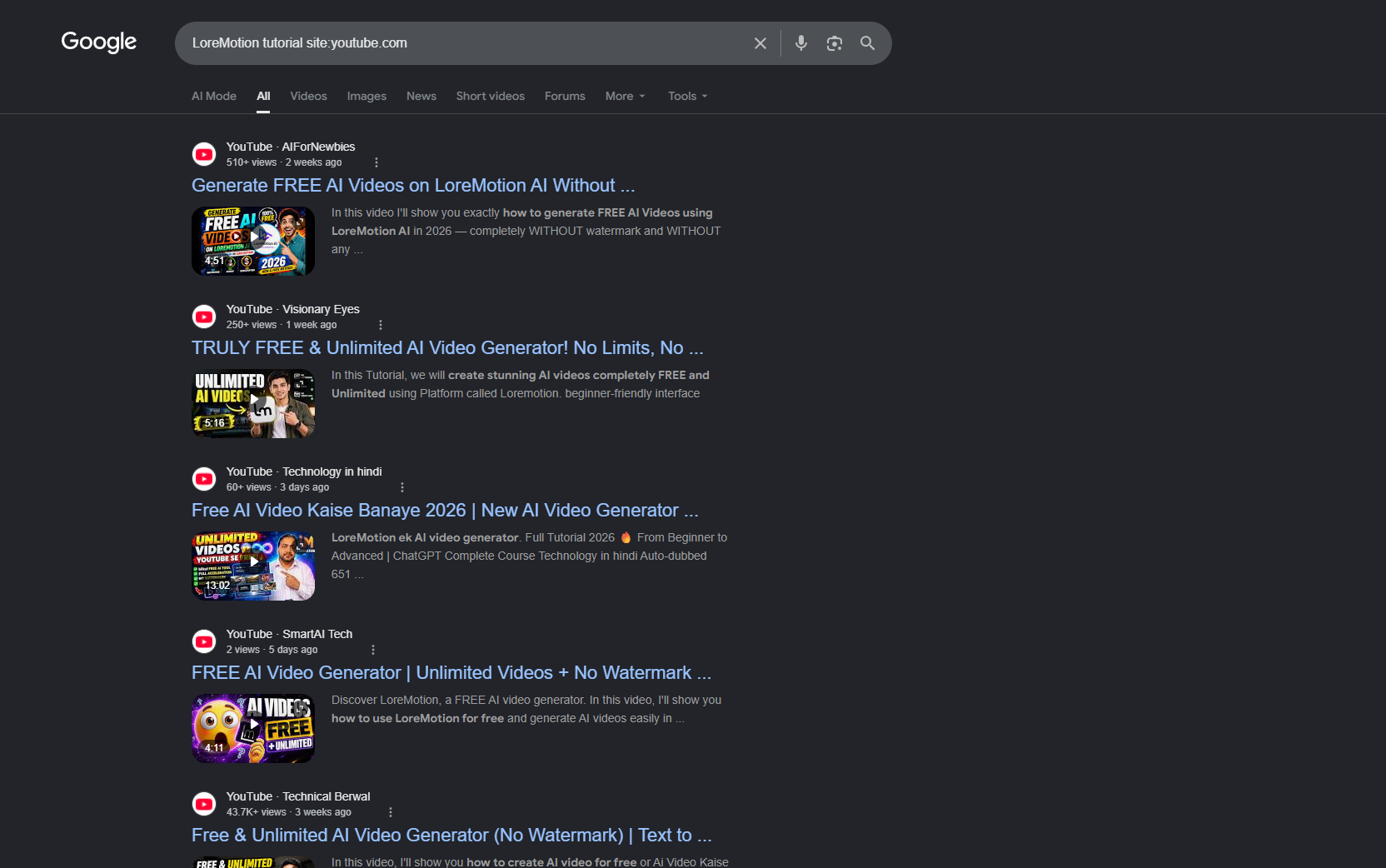Click YouTube favicon for Technology in hindi result

click(204, 479)
